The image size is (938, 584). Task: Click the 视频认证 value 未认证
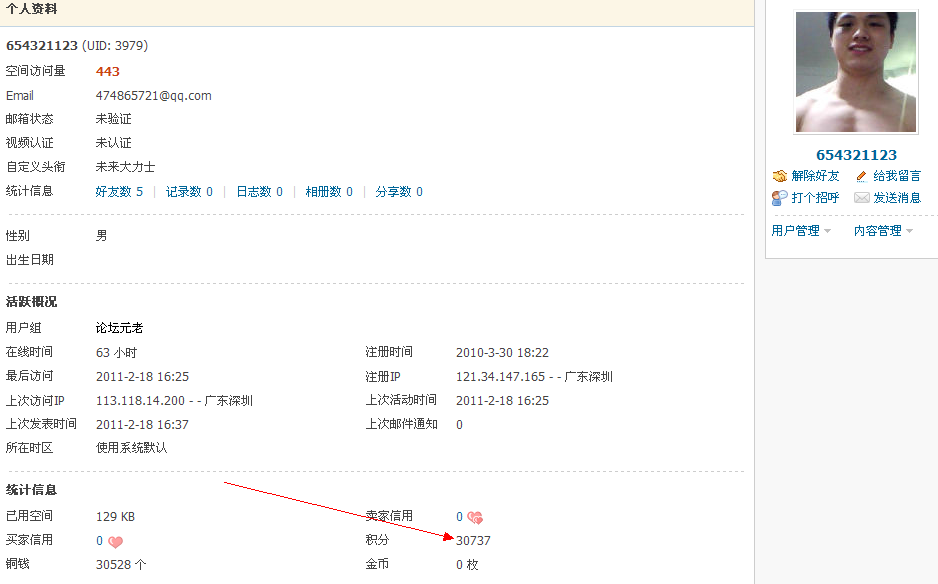pyautogui.click(x=113, y=143)
